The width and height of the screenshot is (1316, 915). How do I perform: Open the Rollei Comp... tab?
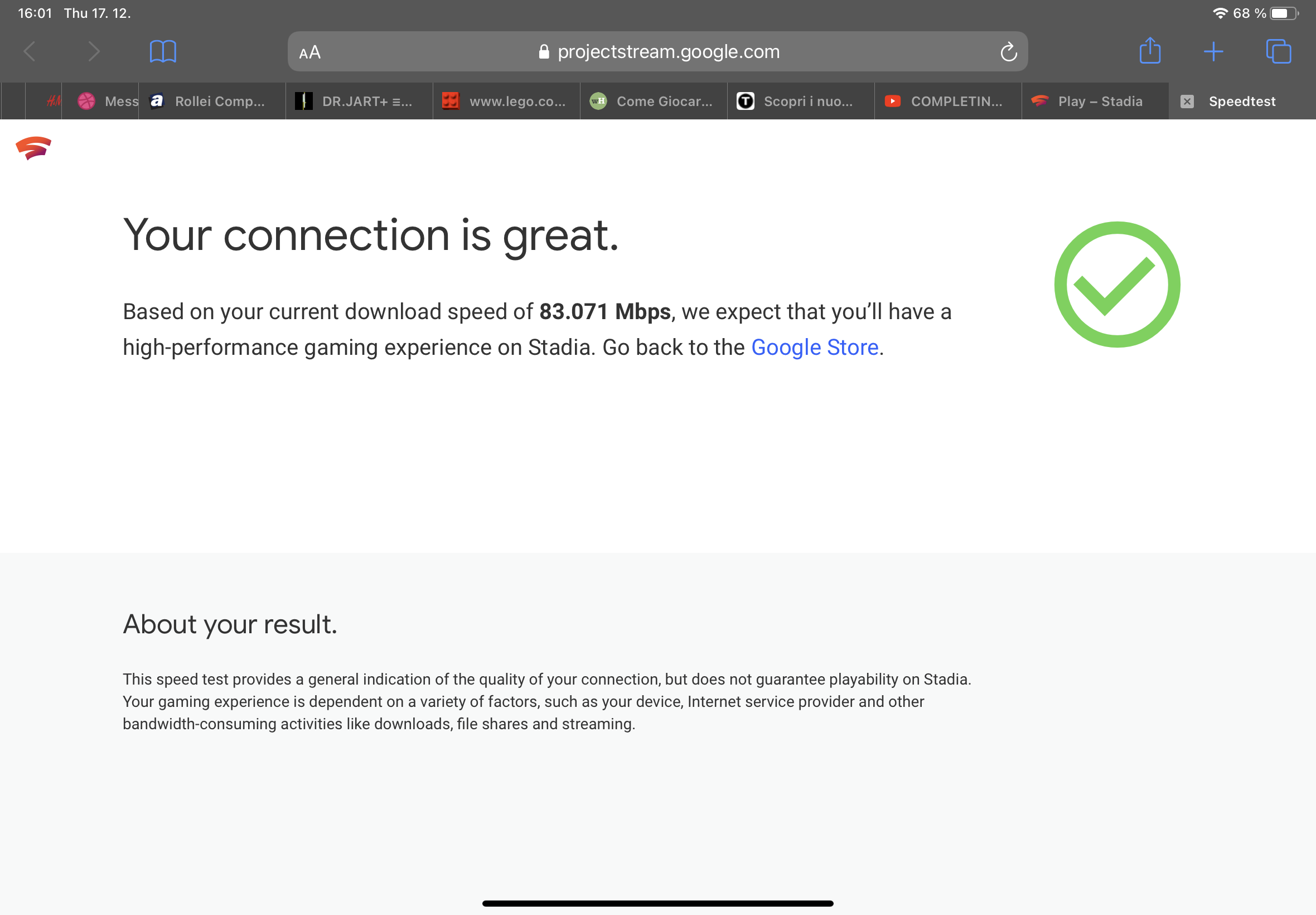coord(212,102)
